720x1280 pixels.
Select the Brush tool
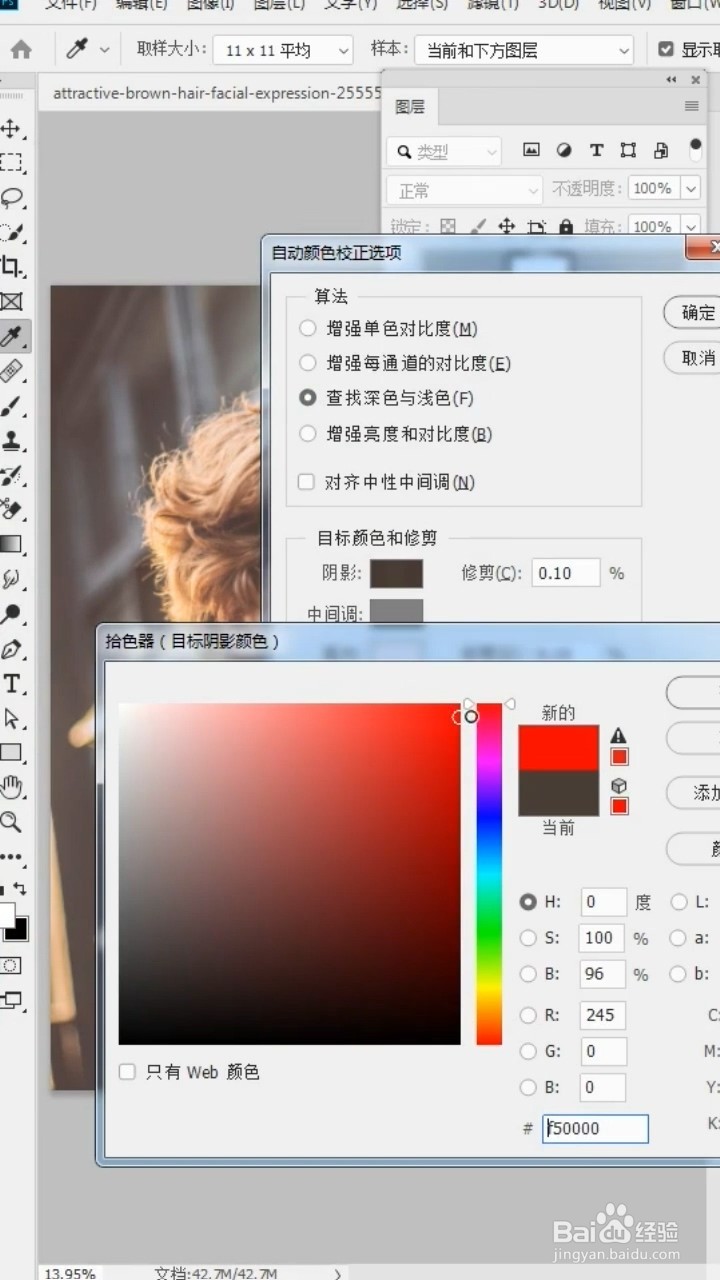pos(12,405)
